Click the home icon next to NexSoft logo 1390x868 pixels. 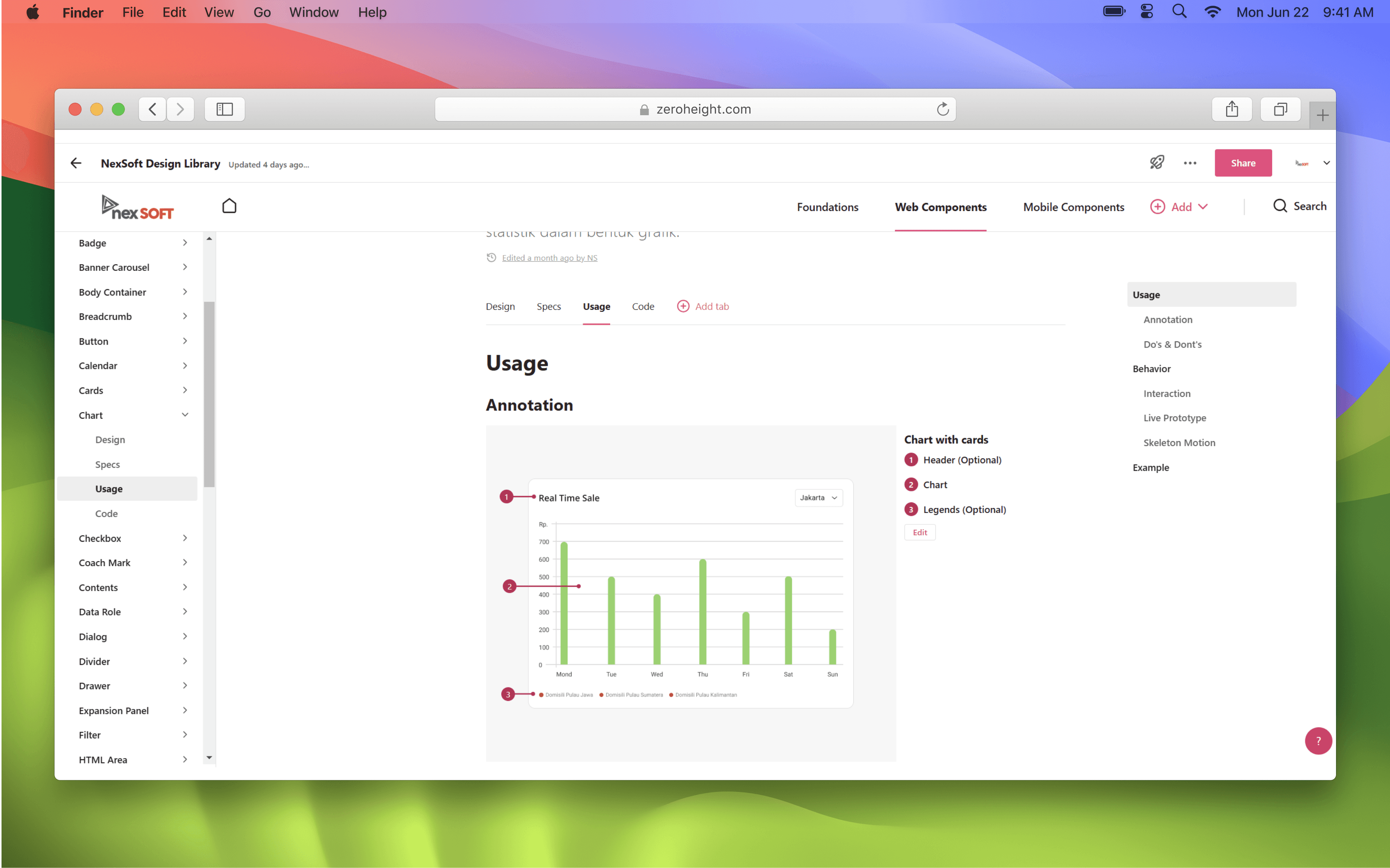[x=229, y=206]
